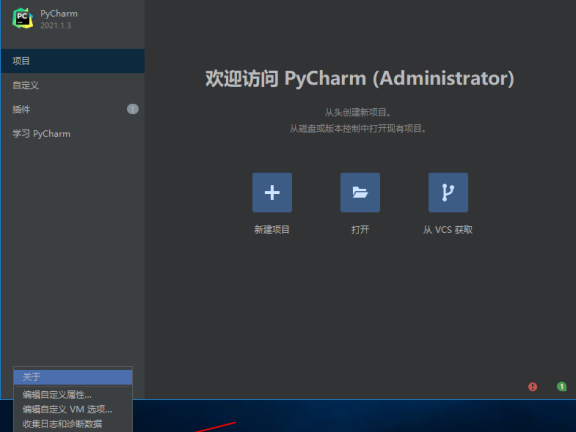Open the red error notification icon
The width and height of the screenshot is (576, 432).
532,386
